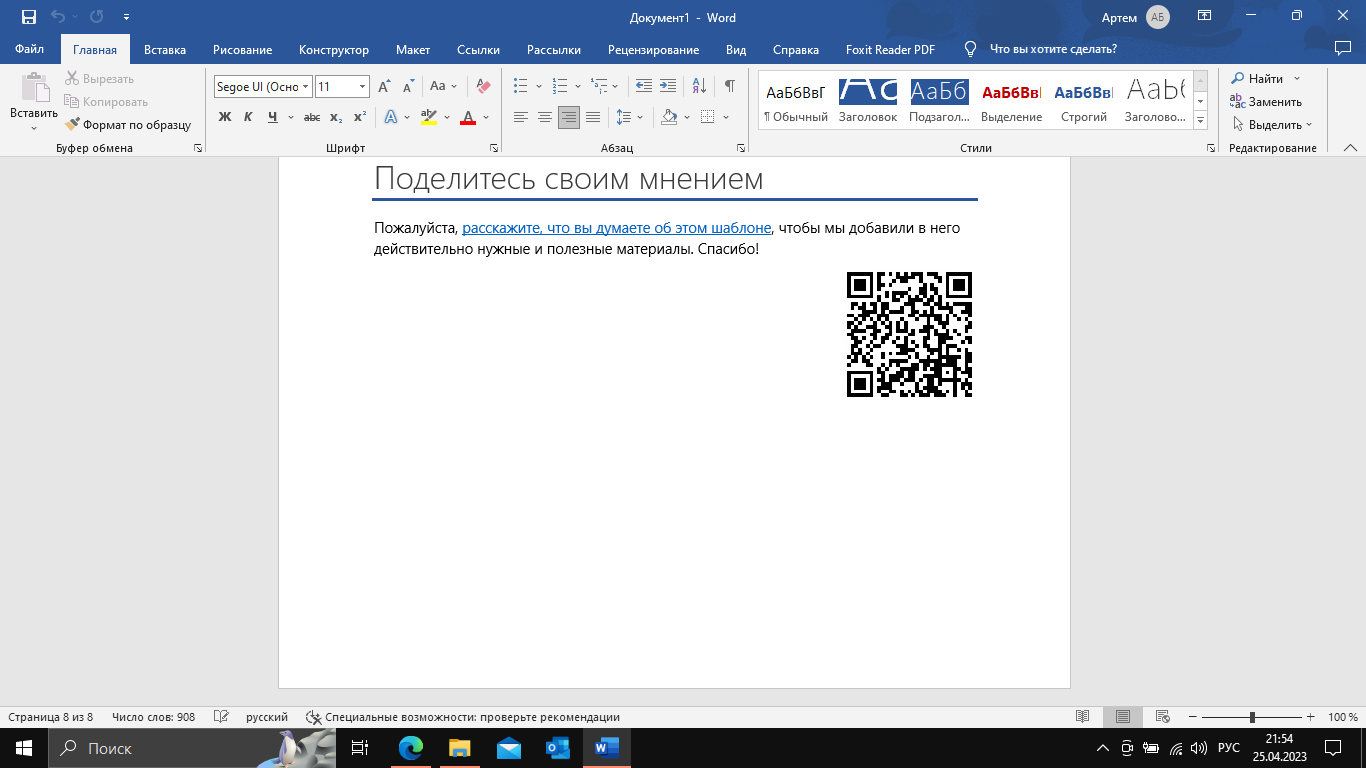Click the Undo arrow in the title bar

click(x=57, y=17)
